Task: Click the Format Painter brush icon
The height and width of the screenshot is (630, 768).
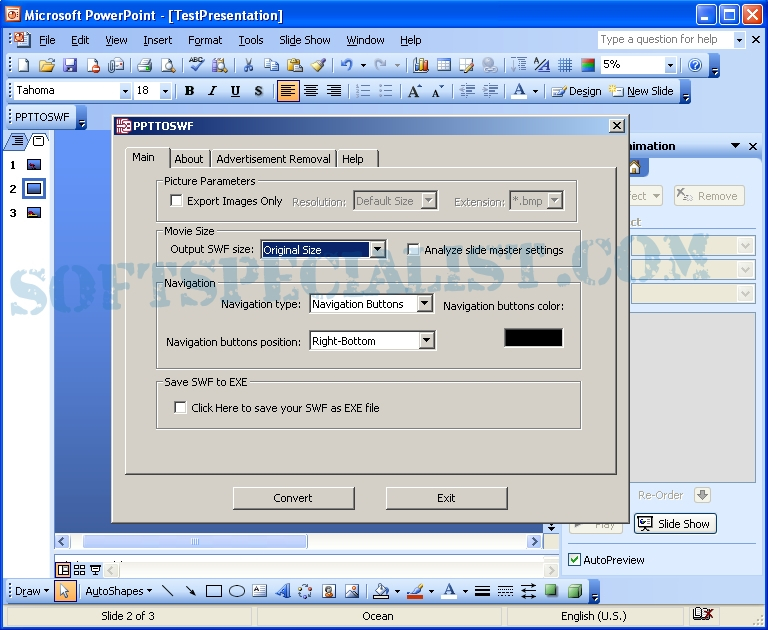Action: click(x=318, y=65)
